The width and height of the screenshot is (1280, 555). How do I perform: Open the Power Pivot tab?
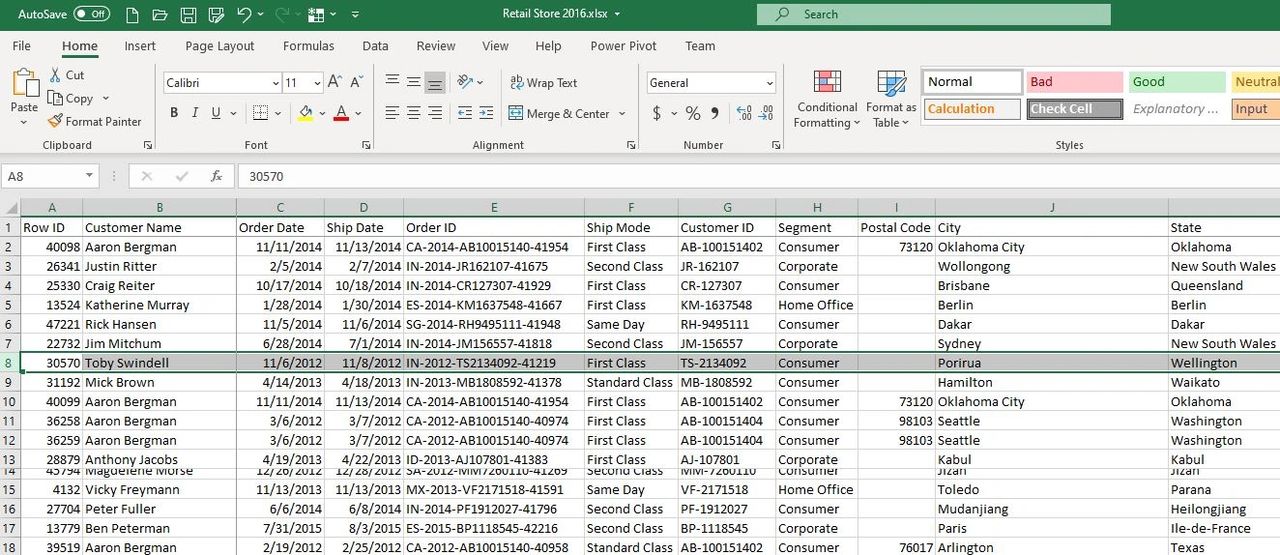click(x=624, y=46)
